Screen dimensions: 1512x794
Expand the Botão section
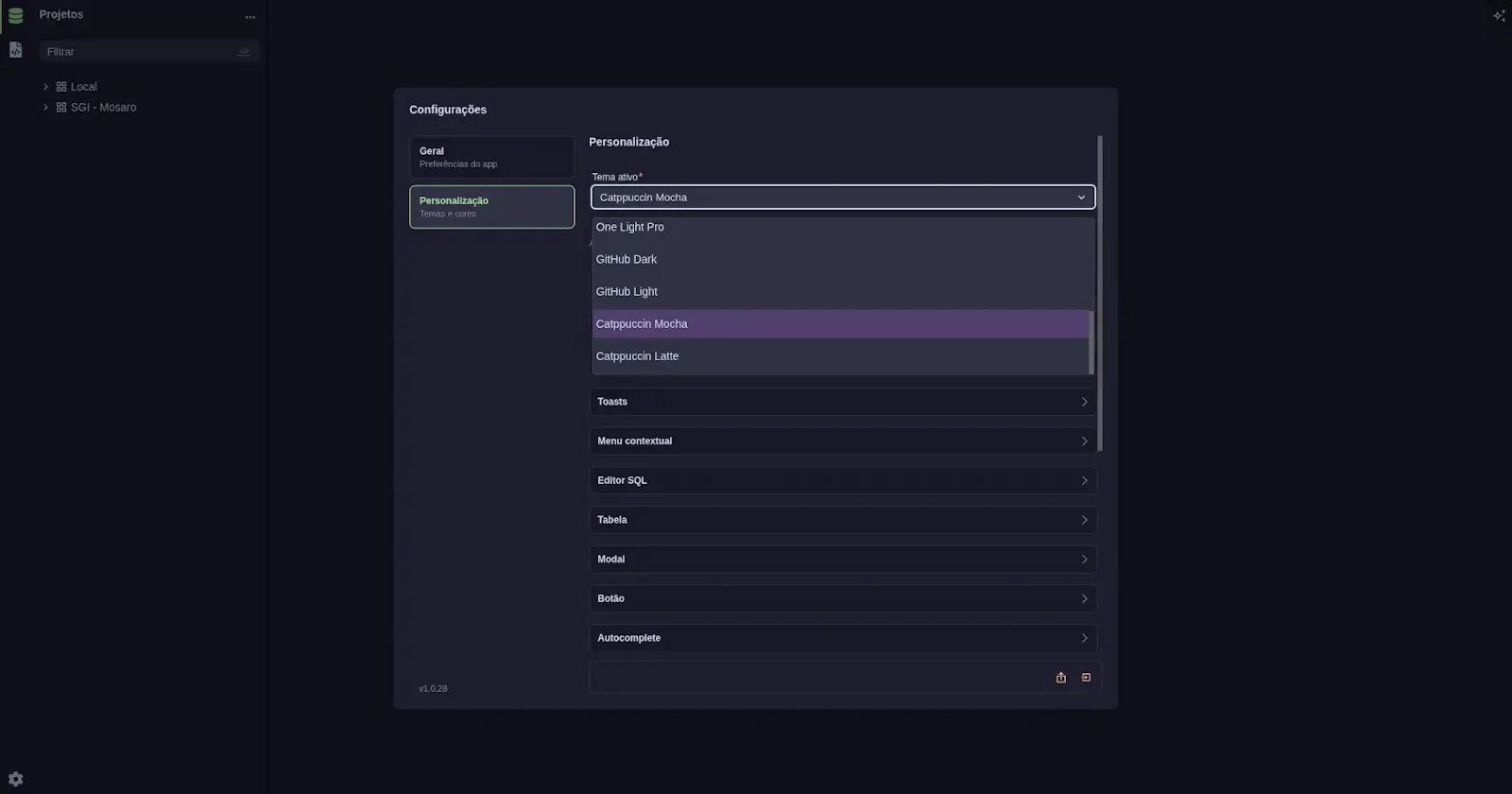pyautogui.click(x=843, y=598)
